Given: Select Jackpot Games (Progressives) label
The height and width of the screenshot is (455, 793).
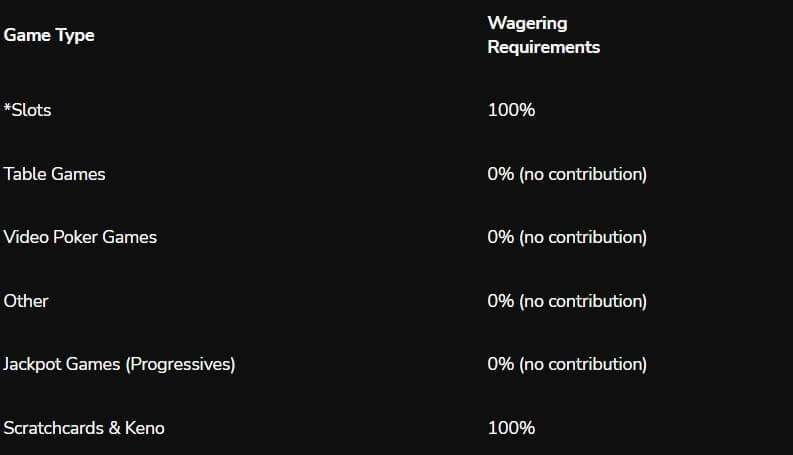Looking at the screenshot, I should click(119, 364).
